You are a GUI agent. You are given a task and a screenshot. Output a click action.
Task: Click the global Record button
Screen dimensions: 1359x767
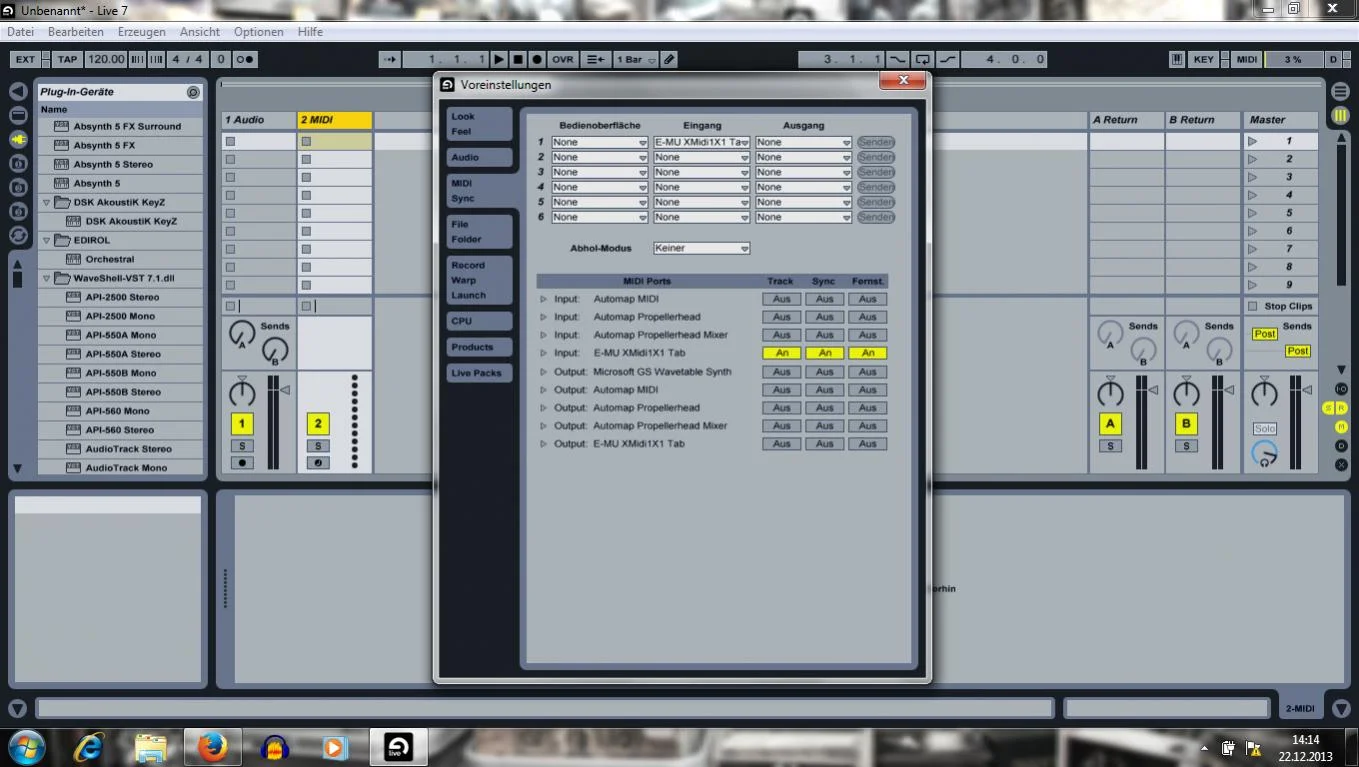click(537, 59)
